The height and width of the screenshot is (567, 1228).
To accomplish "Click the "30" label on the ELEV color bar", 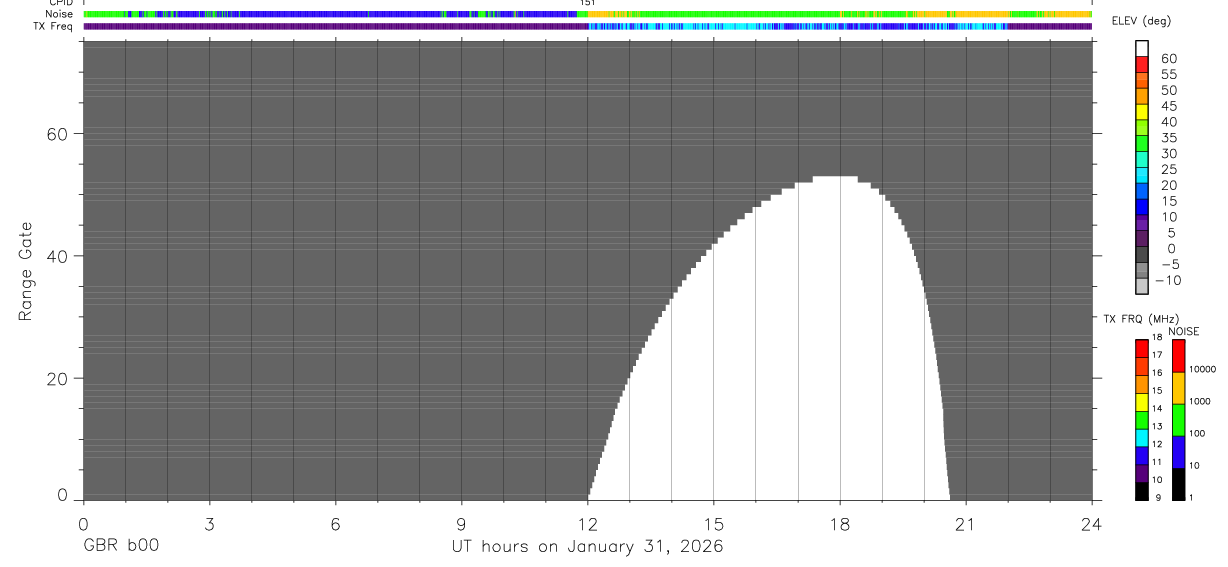I will (1168, 154).
